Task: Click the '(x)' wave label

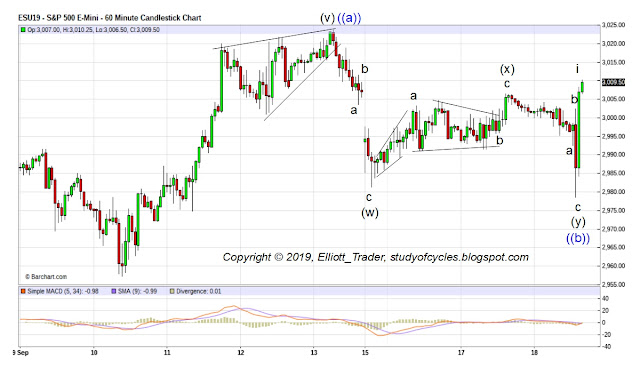Action: coord(507,69)
